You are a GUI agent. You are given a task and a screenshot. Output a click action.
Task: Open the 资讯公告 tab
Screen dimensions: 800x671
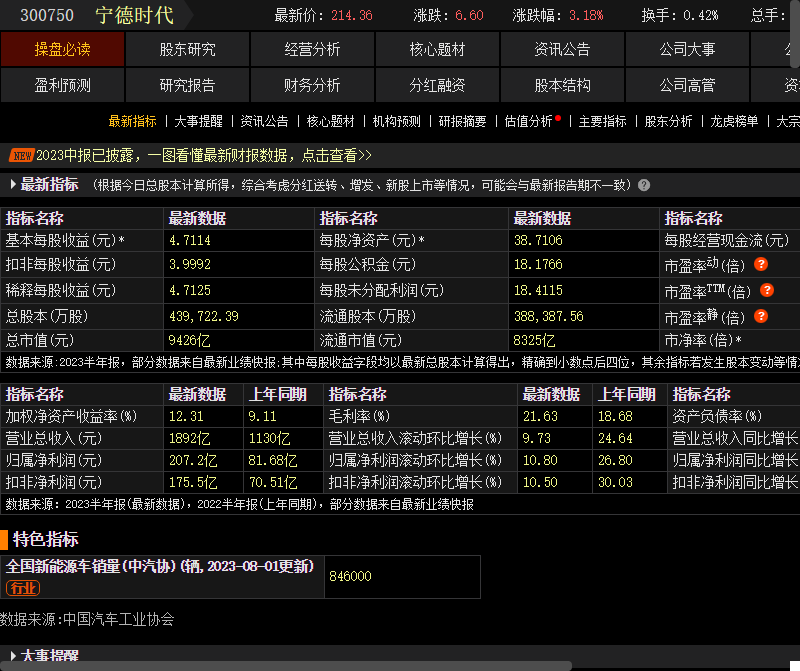(x=562, y=49)
